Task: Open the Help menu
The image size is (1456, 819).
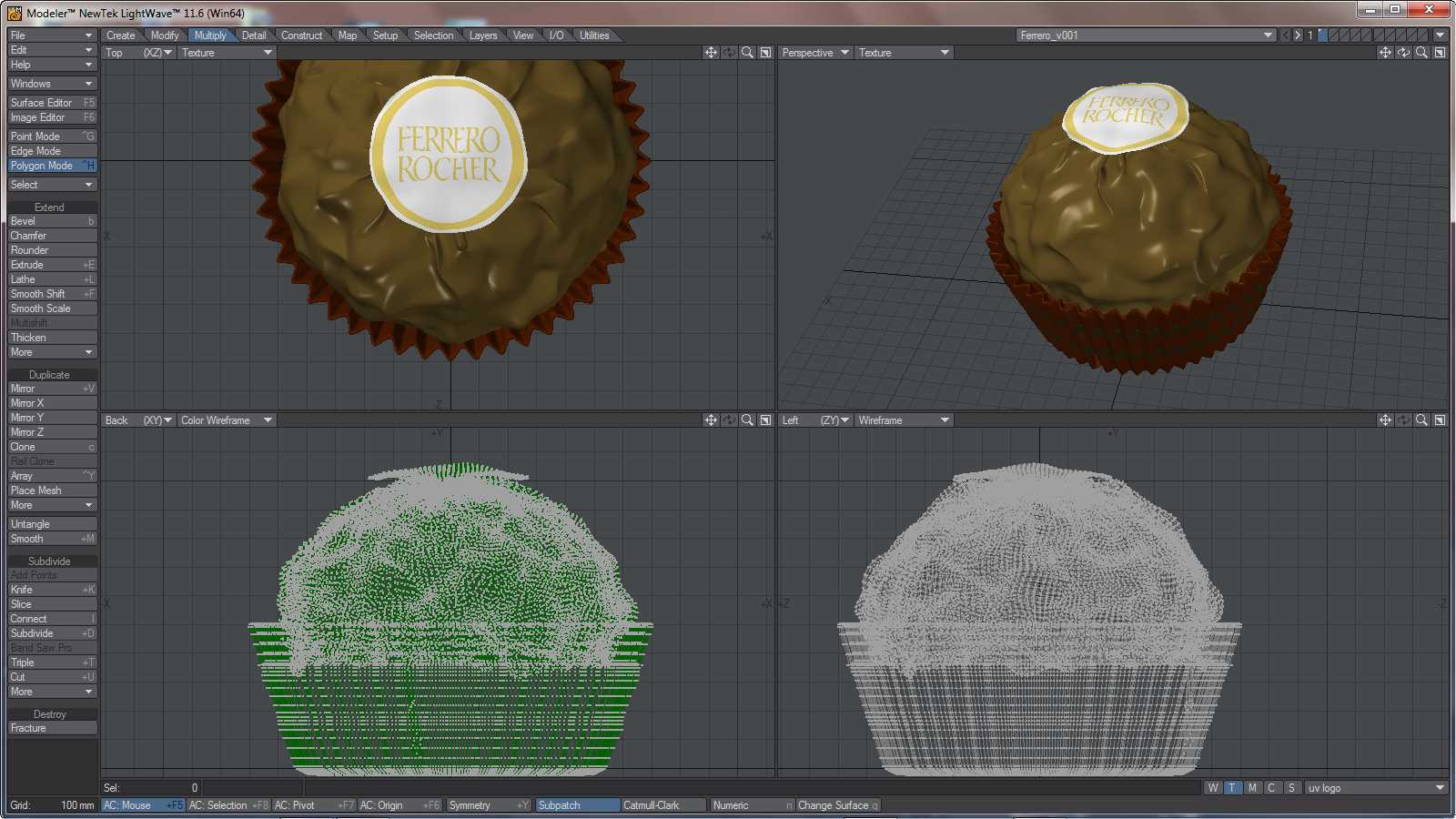Action: click(52, 65)
